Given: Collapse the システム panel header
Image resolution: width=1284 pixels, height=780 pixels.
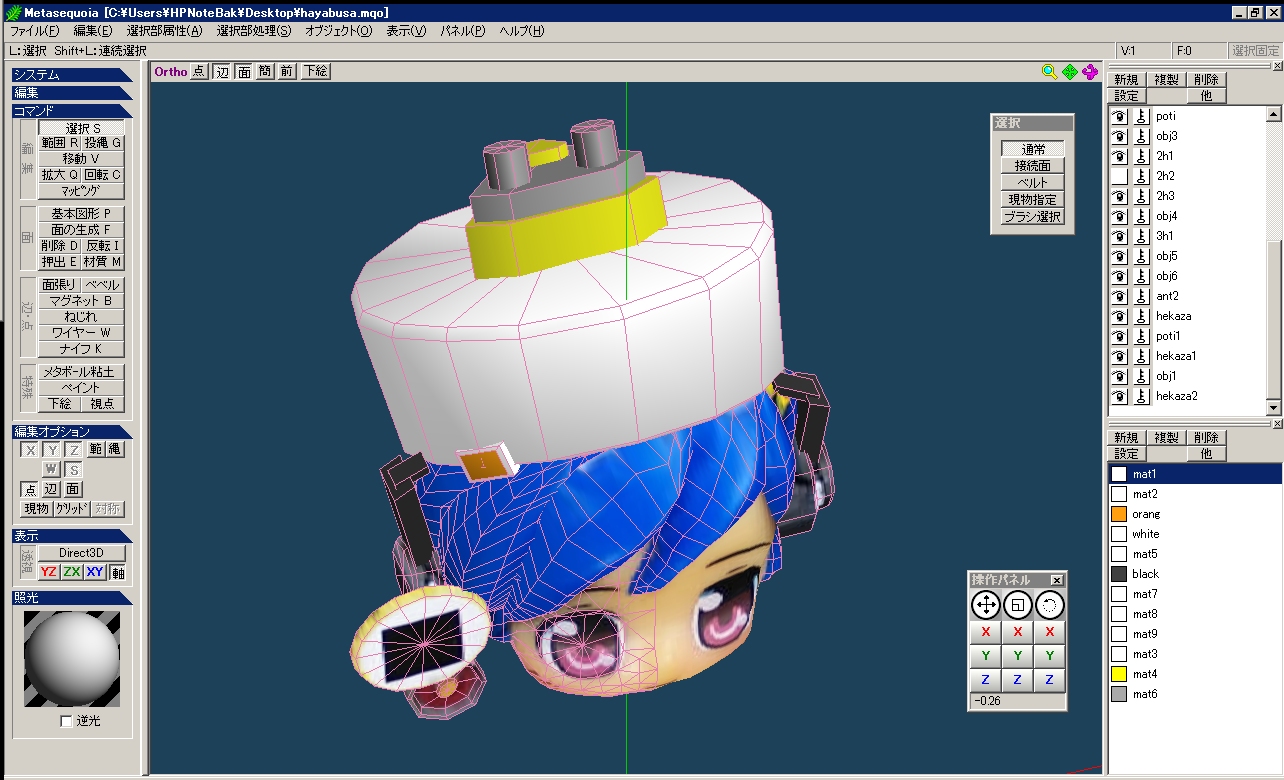Looking at the screenshot, I should point(72,75).
